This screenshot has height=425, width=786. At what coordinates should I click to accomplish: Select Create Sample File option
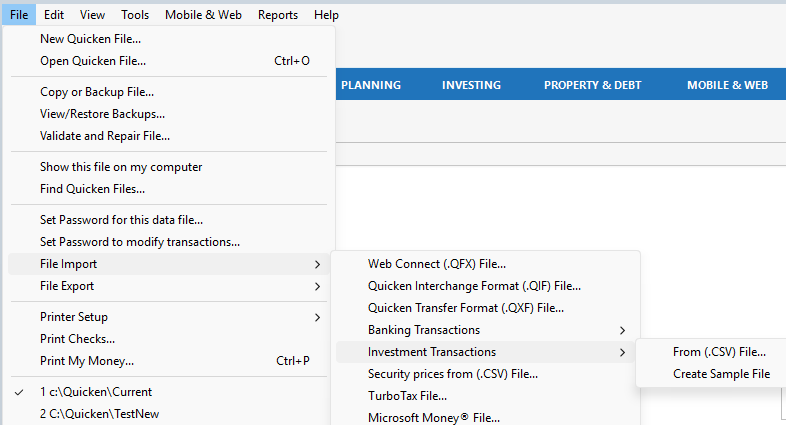pyautogui.click(x=721, y=374)
